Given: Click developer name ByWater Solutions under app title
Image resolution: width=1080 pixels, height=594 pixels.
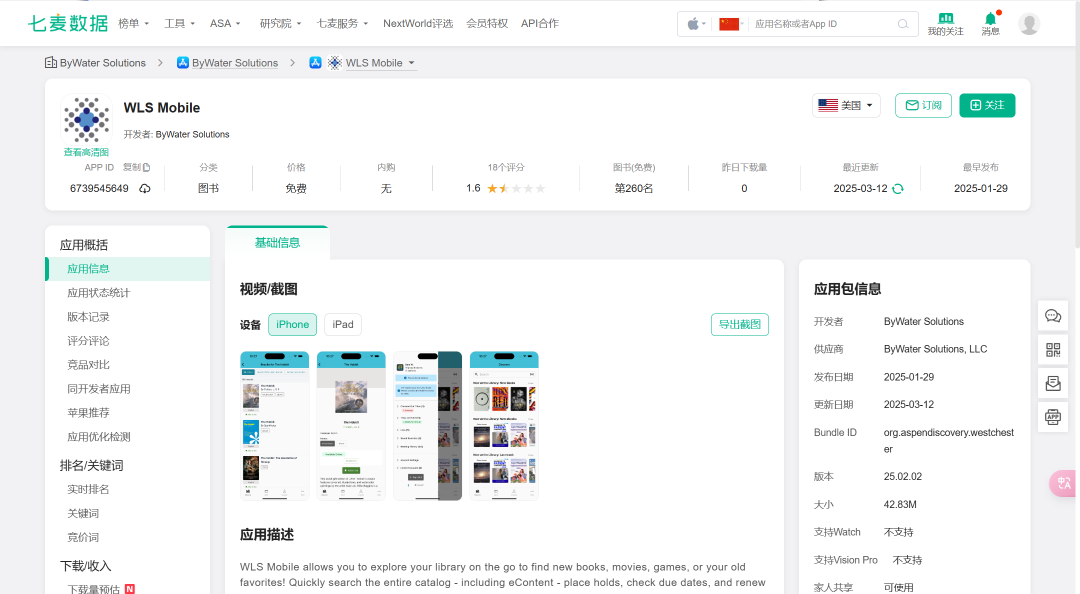Looking at the screenshot, I should pyautogui.click(x=192, y=134).
